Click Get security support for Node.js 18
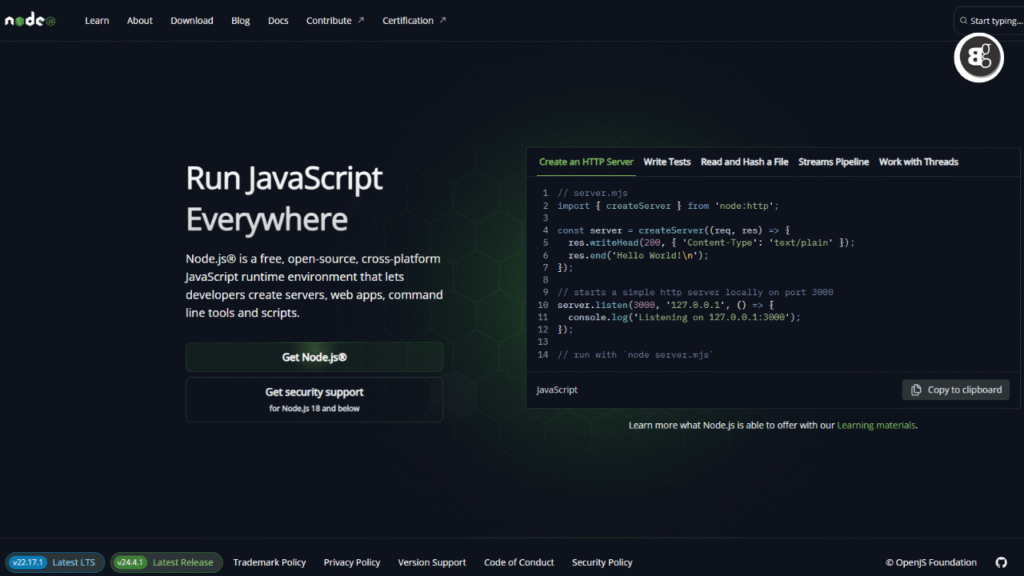The image size is (1024, 576). (314, 398)
